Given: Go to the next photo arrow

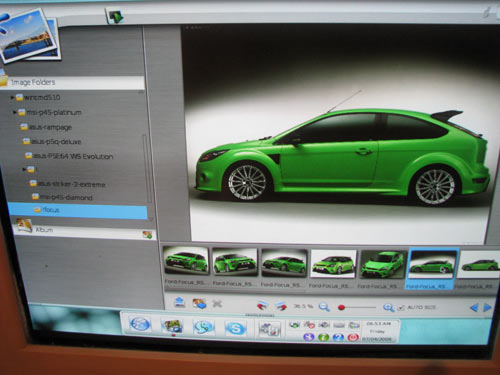Looking at the screenshot, I should tap(487, 307).
